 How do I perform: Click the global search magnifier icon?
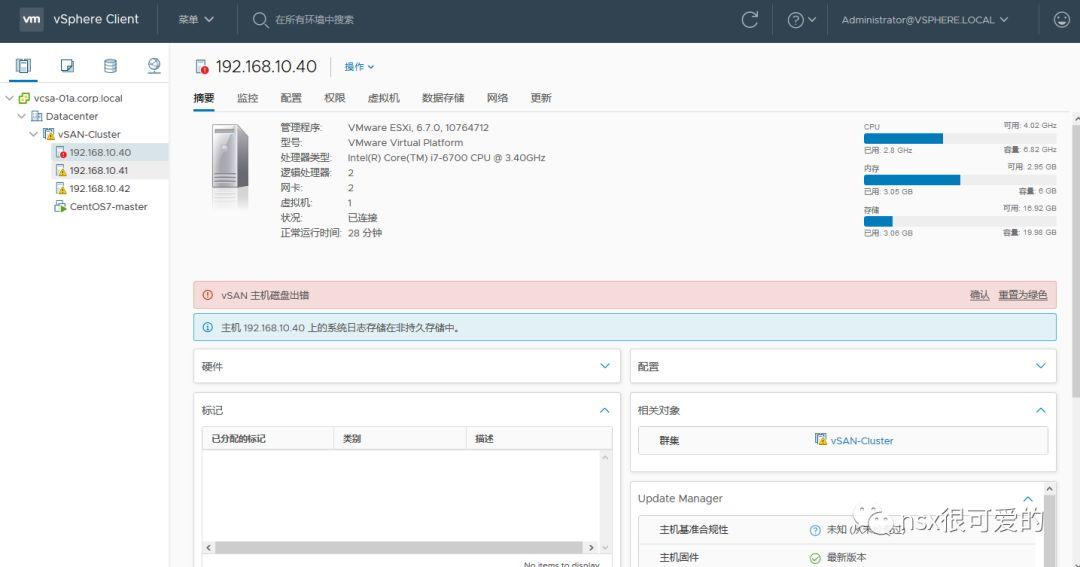(260, 20)
